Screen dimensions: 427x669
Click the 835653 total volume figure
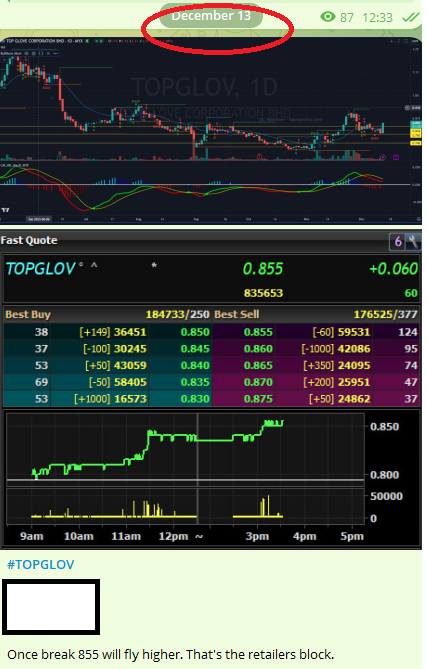(263, 293)
